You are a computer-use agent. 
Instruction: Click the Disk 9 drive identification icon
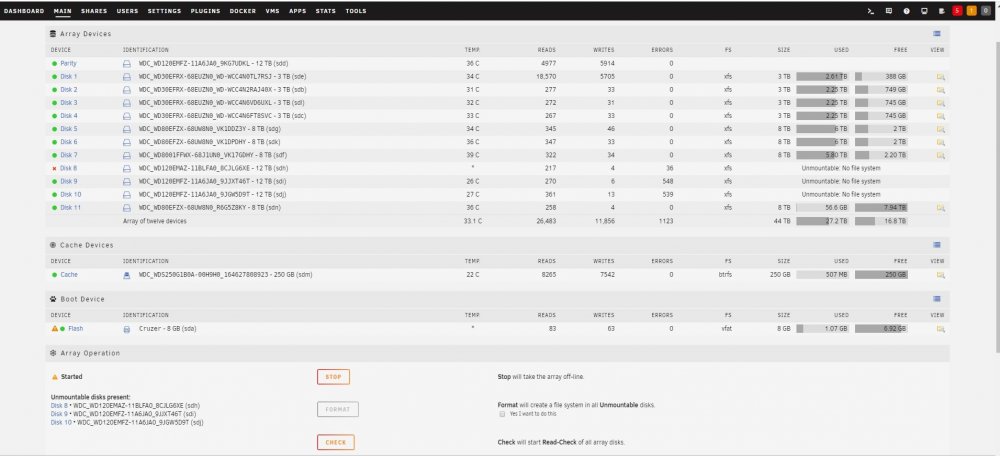[x=126, y=182]
